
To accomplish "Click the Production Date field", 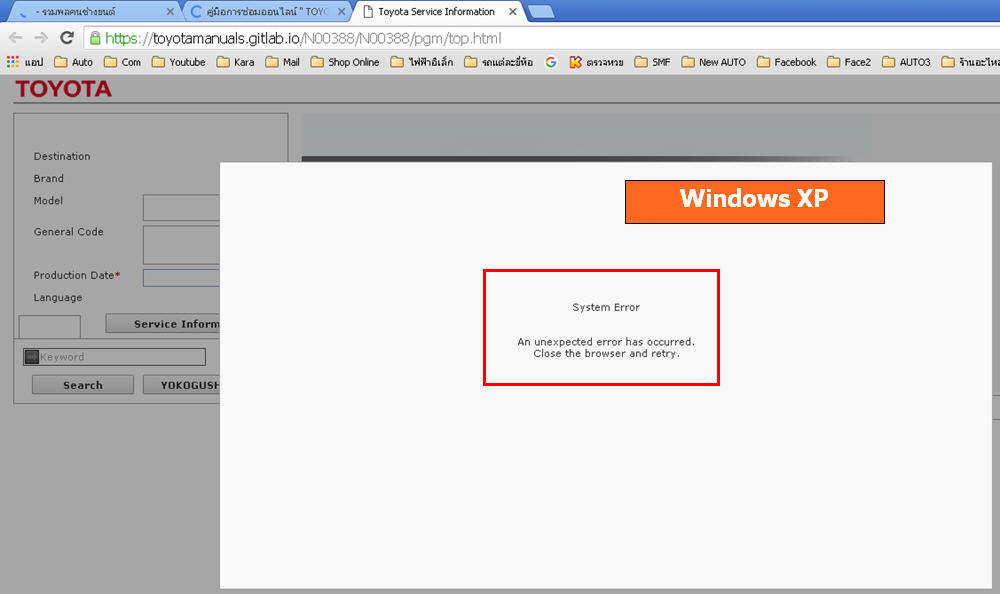I will [x=181, y=278].
